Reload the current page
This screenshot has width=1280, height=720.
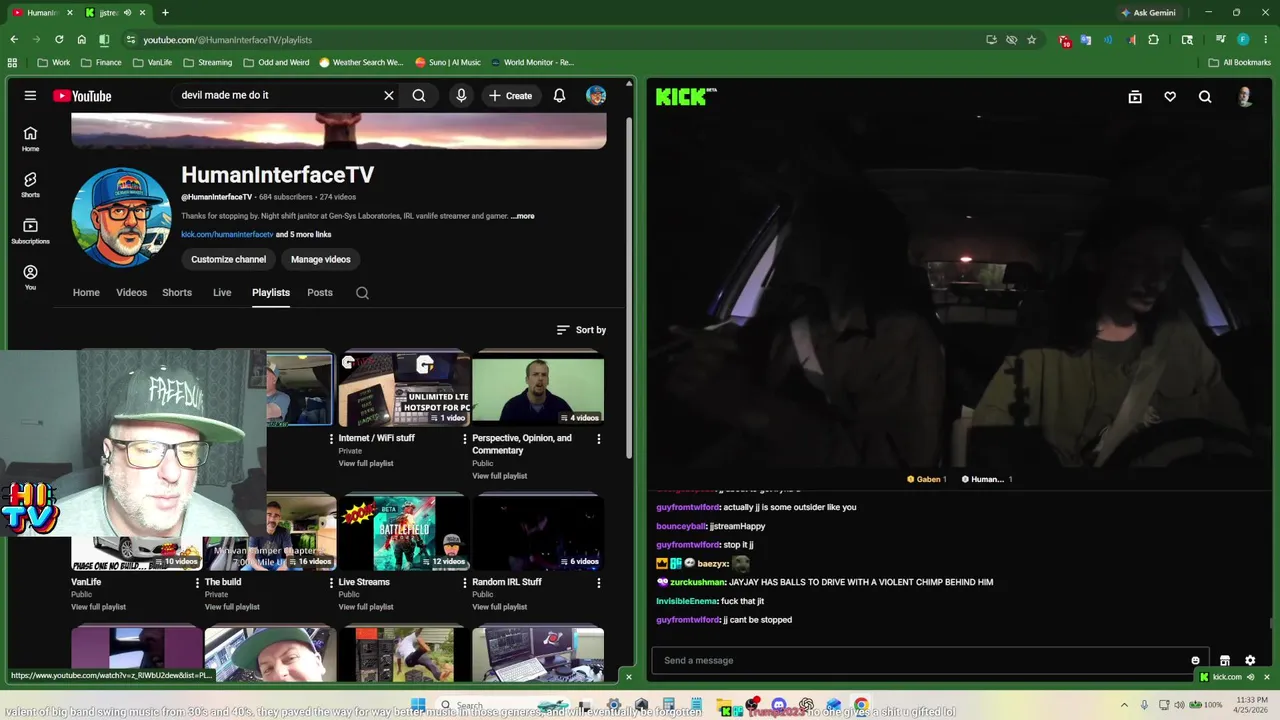click(x=59, y=40)
